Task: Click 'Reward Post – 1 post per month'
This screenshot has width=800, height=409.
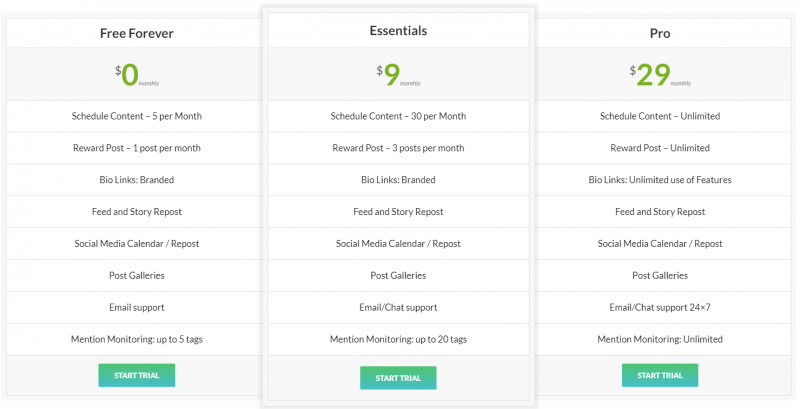Action: tap(137, 148)
